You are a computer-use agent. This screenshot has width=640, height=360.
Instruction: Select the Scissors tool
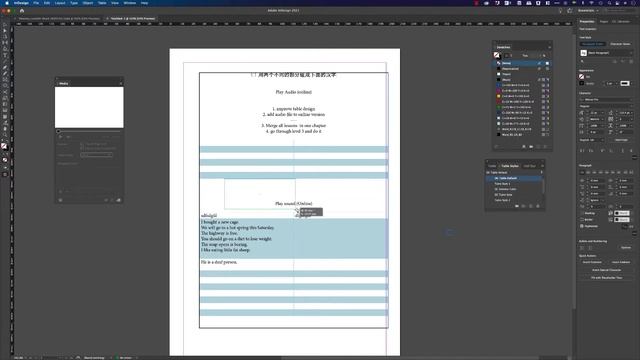click(5, 92)
